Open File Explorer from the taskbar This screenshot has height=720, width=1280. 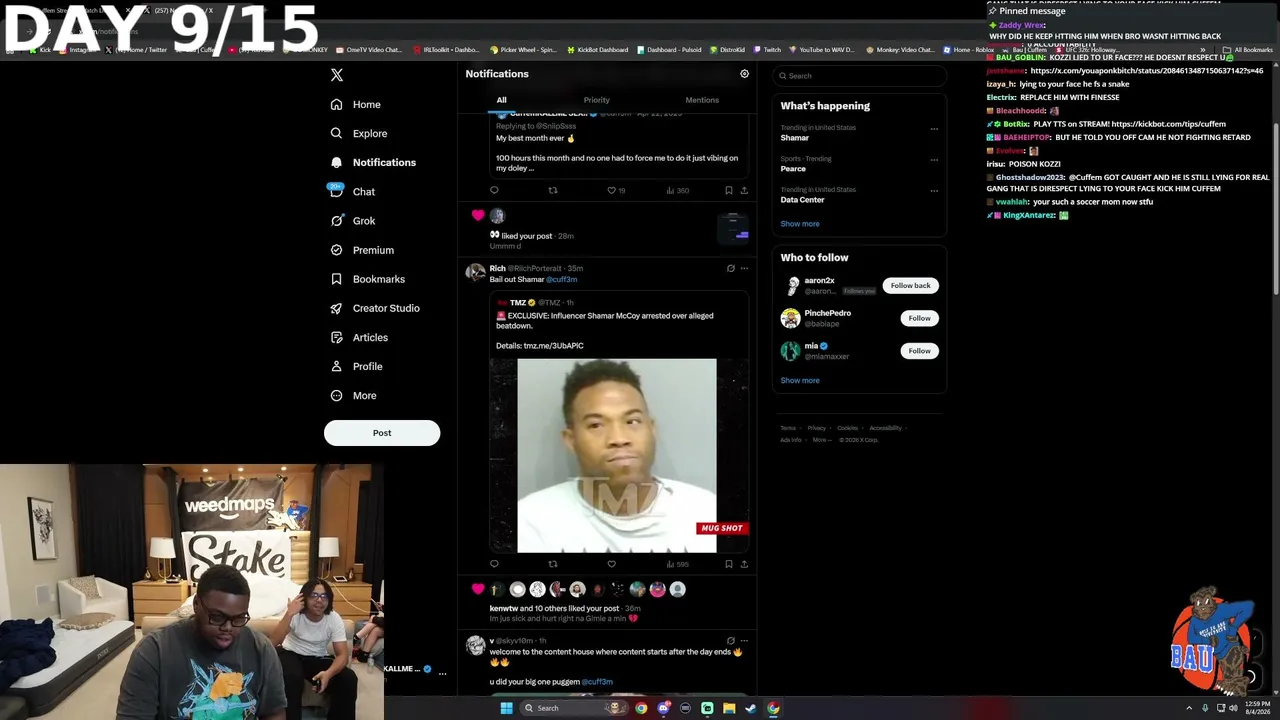(729, 708)
